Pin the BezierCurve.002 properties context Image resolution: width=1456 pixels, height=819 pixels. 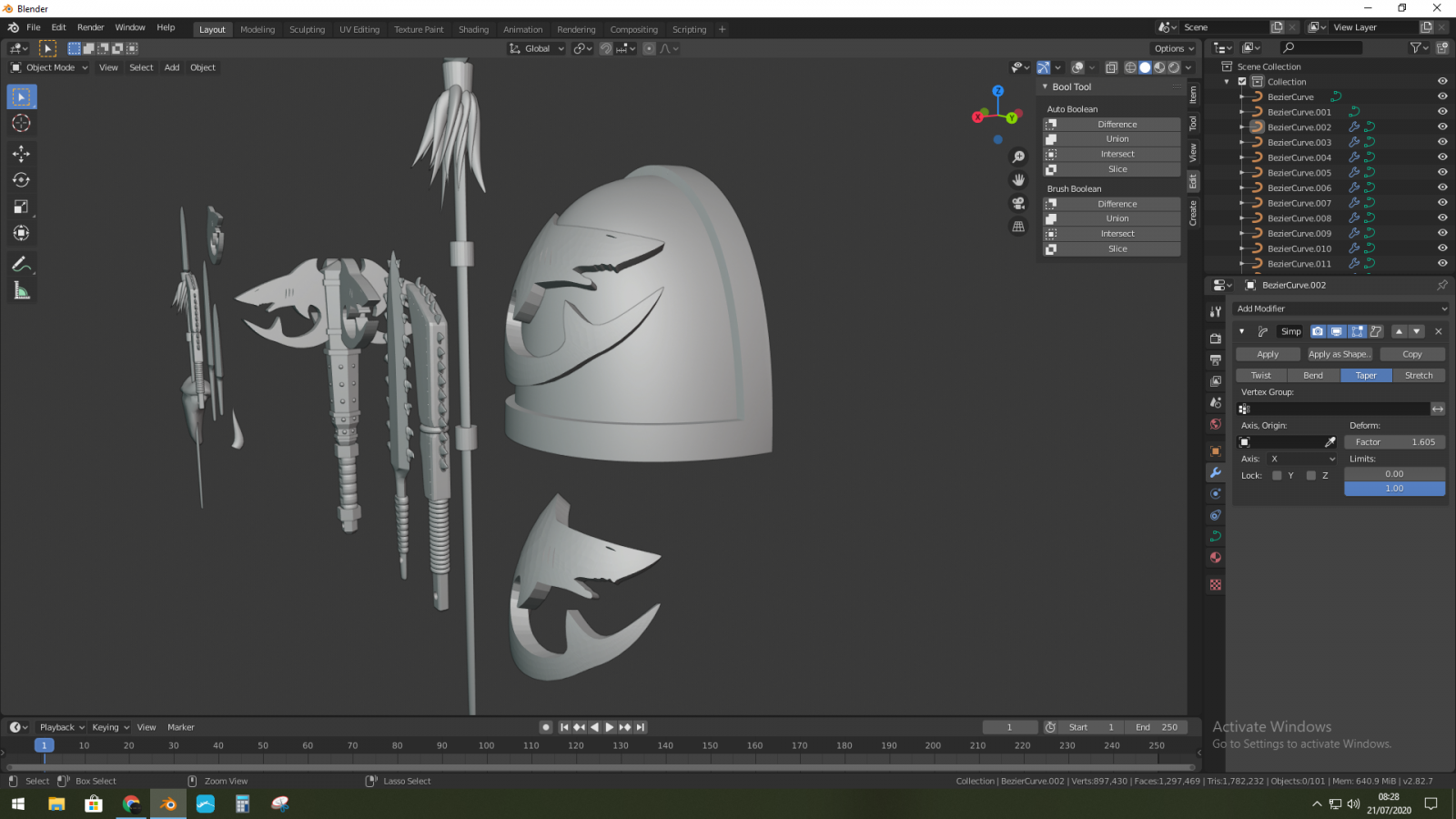[1441, 285]
